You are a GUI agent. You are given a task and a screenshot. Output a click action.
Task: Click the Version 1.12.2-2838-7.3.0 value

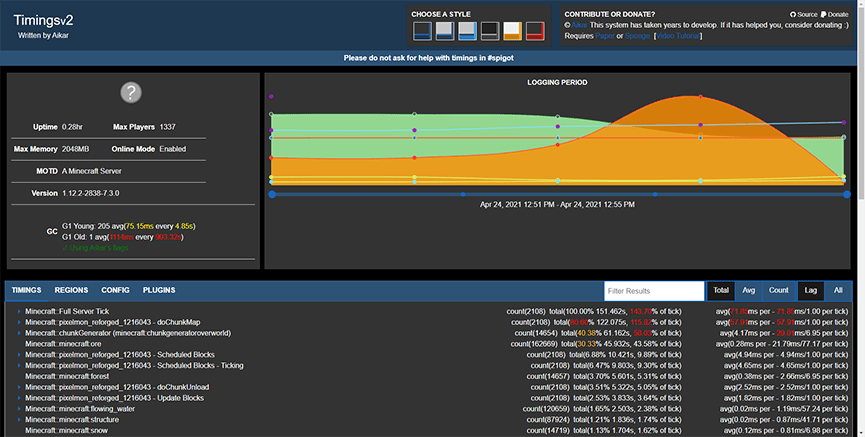pyautogui.click(x=90, y=193)
